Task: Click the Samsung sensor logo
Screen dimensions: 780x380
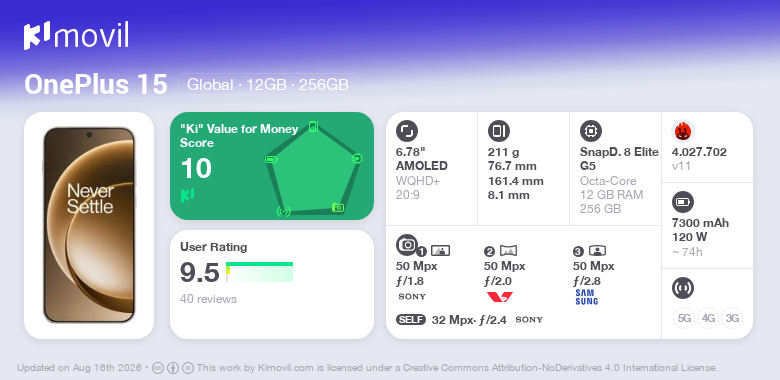Action: point(586,297)
